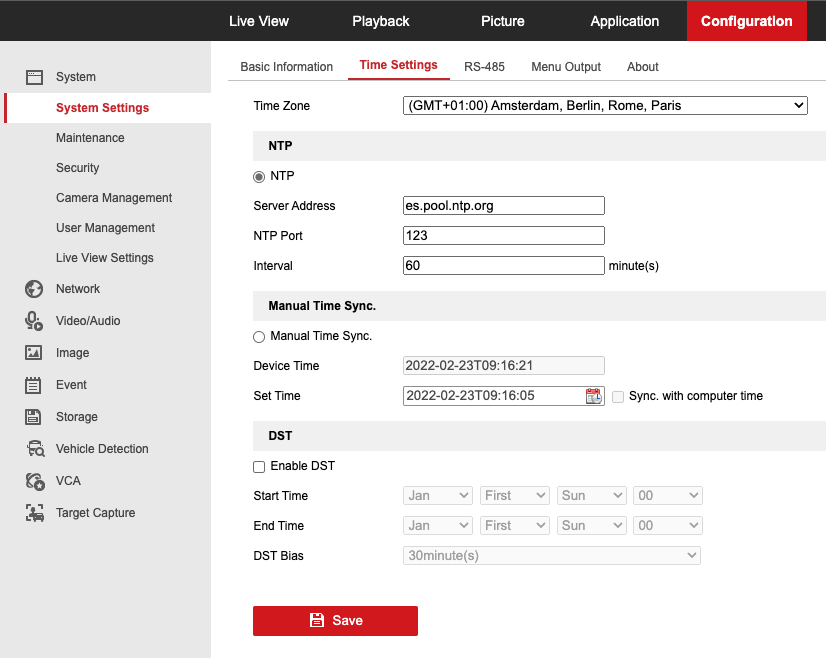This screenshot has width=826, height=658.
Task: Open the Set Time calendar picker icon
Action: pyautogui.click(x=594, y=396)
